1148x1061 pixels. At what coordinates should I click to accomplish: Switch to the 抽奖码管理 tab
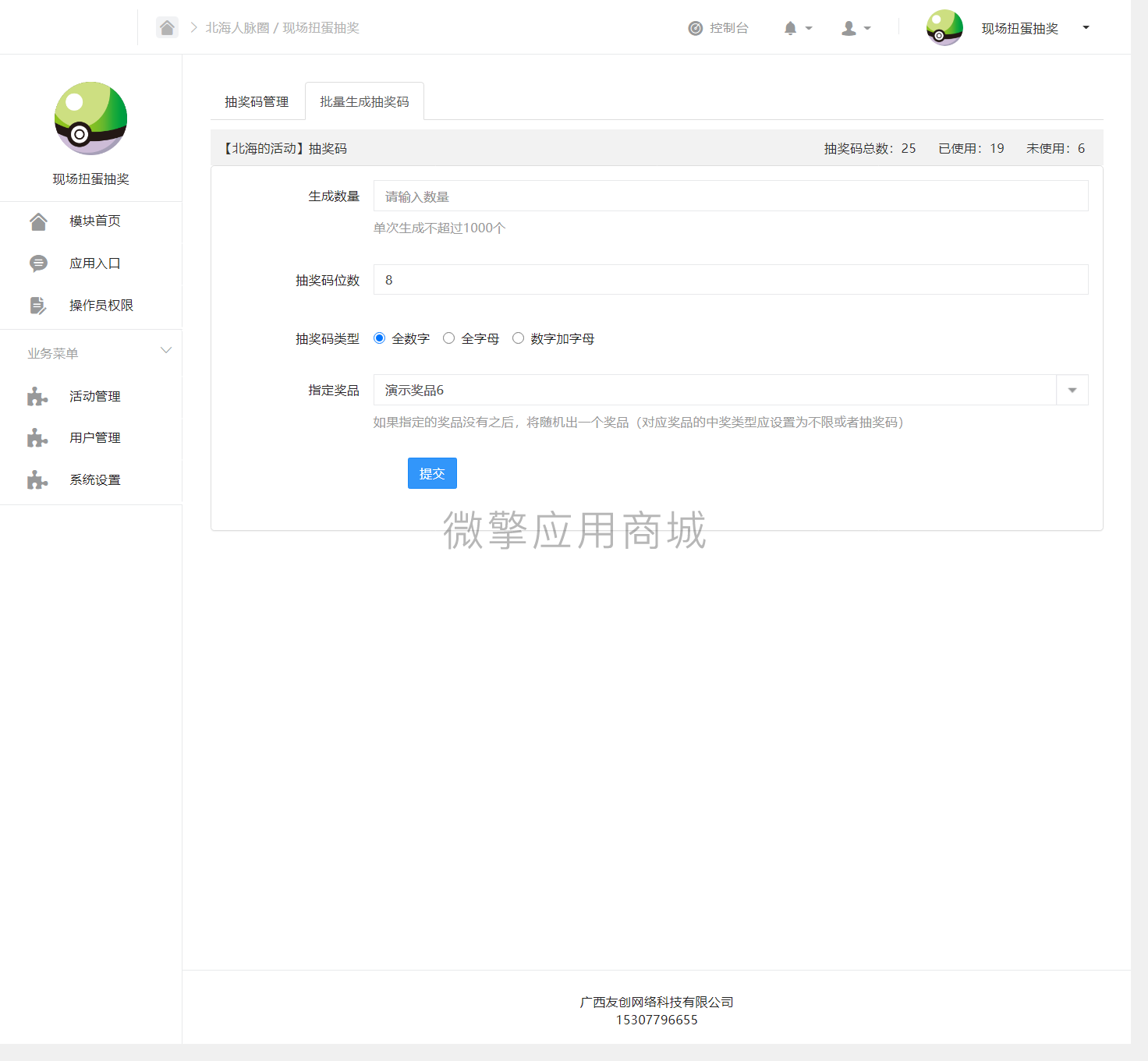pyautogui.click(x=257, y=102)
